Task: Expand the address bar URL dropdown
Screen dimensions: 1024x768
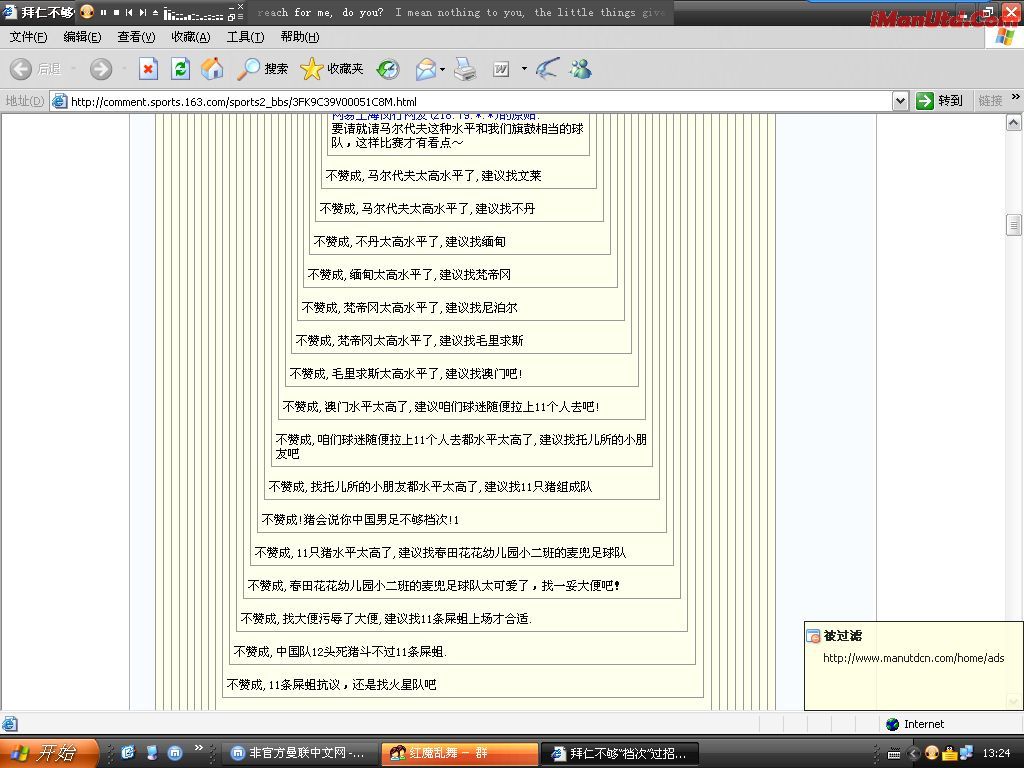Action: 899,101
